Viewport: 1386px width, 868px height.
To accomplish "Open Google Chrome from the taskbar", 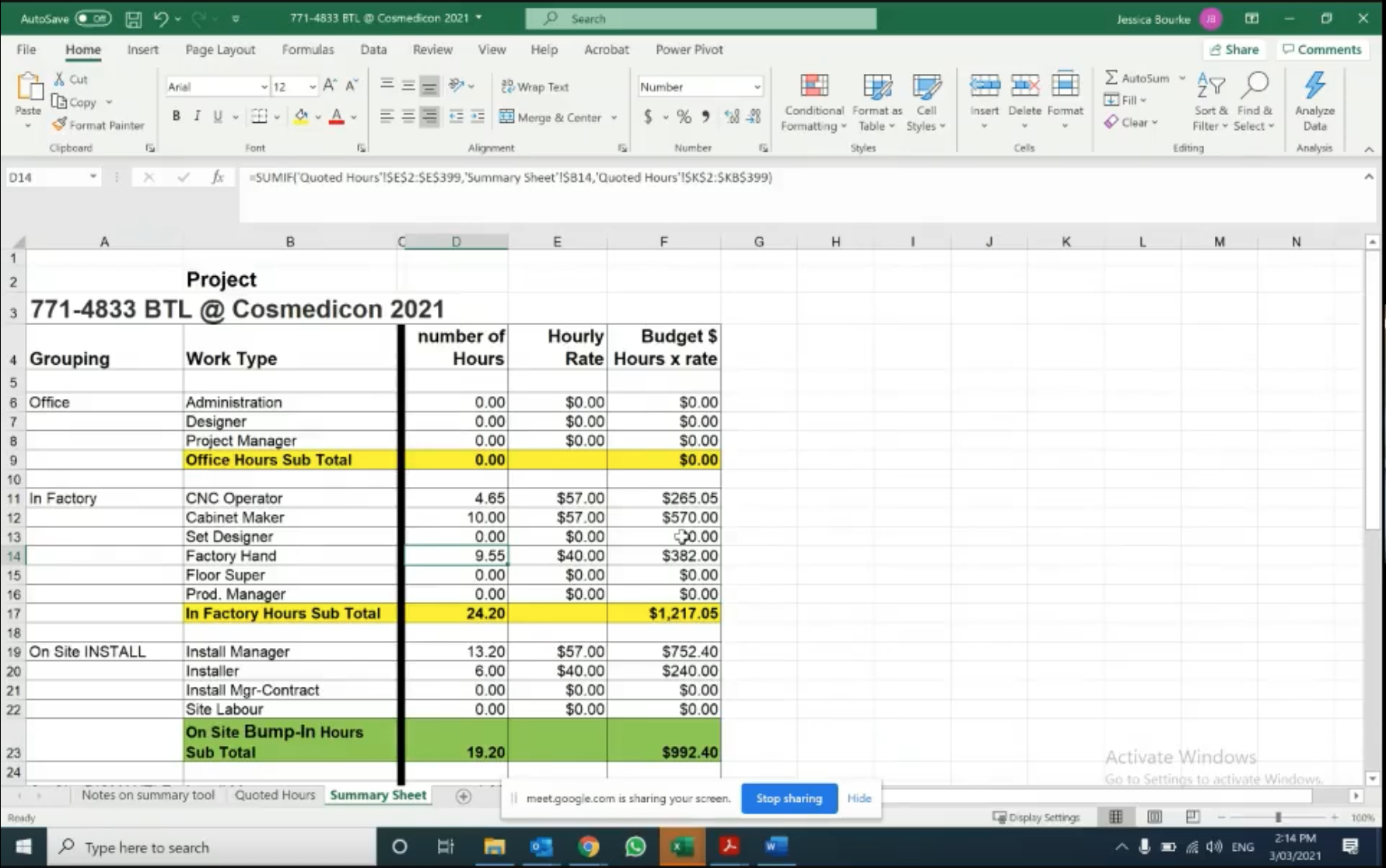I will click(588, 846).
